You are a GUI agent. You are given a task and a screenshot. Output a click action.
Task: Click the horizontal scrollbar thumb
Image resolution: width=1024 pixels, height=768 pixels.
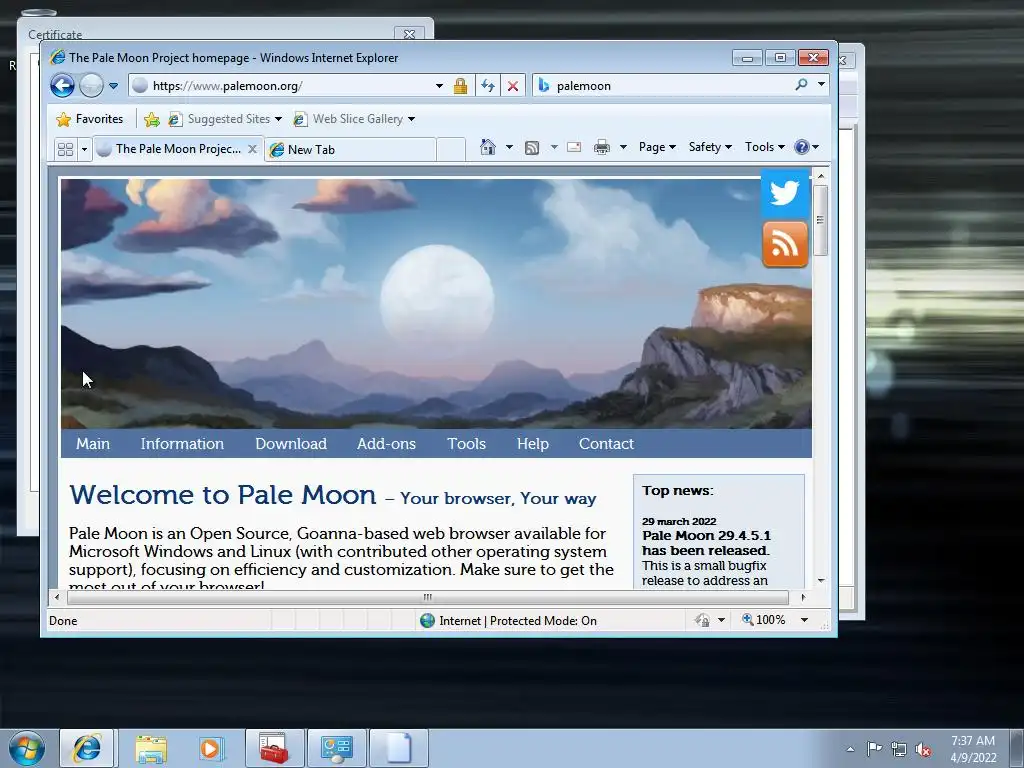point(428,597)
